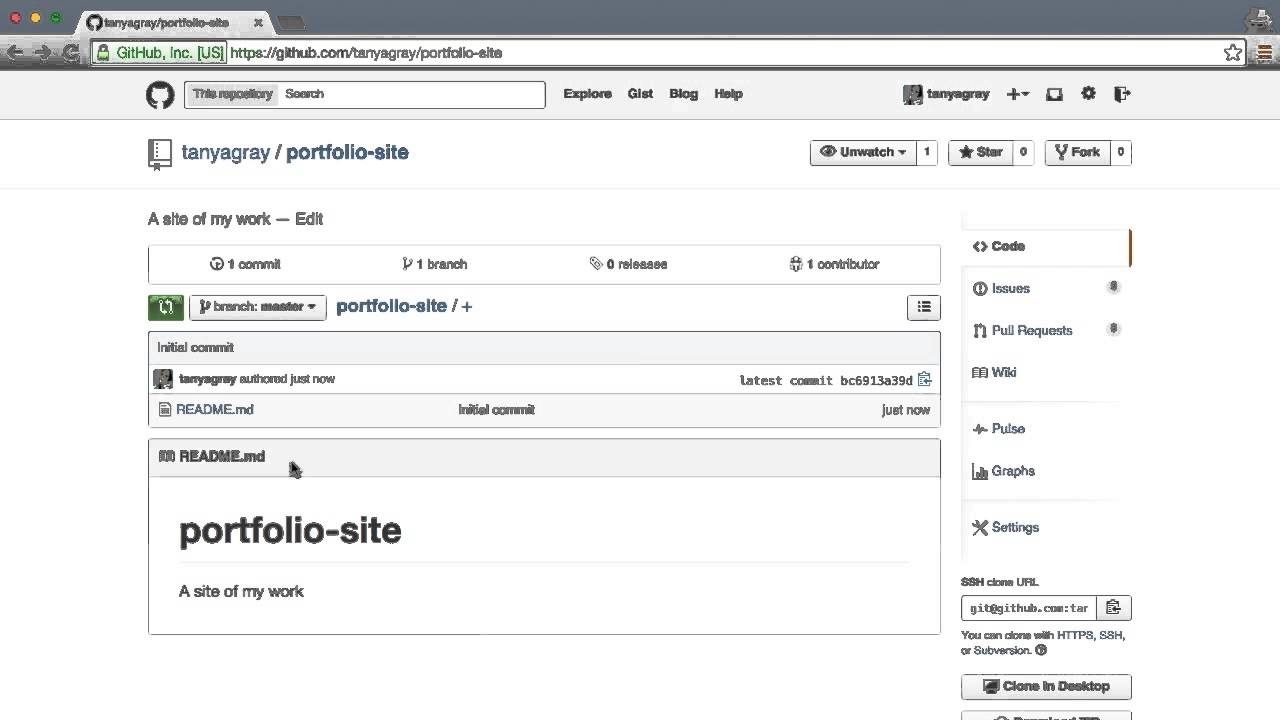Open the create new plus menu
Image resolution: width=1280 pixels, height=720 pixels.
point(1018,94)
